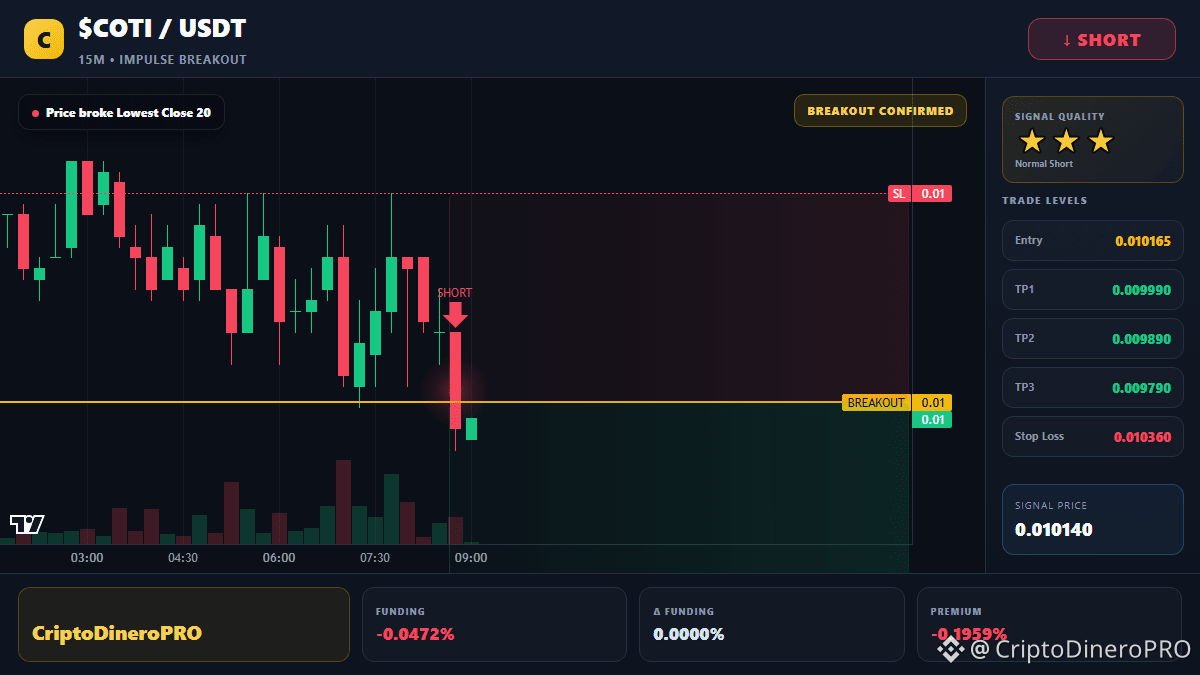The height and width of the screenshot is (675, 1200).
Task: Select the TP1 0.009990 row
Action: [x=1093, y=289]
